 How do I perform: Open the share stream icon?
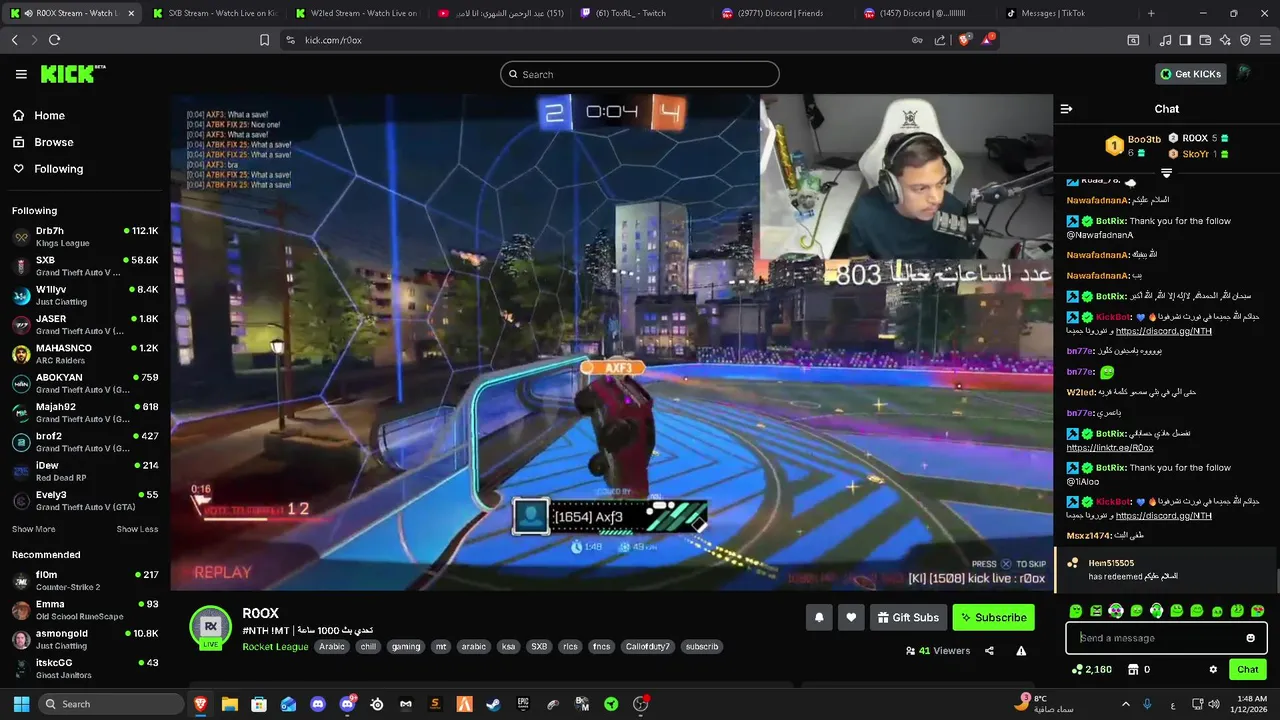[x=989, y=651]
